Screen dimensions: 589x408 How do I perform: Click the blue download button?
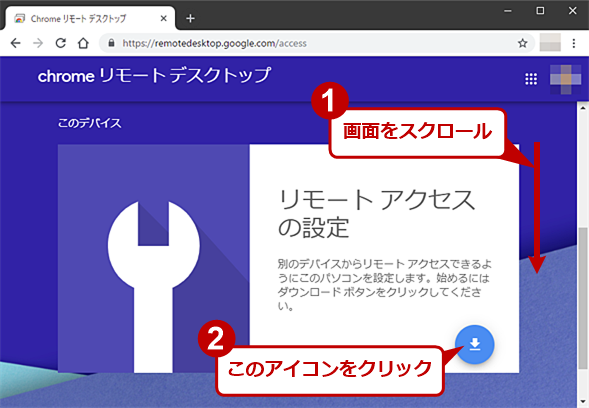[474, 344]
